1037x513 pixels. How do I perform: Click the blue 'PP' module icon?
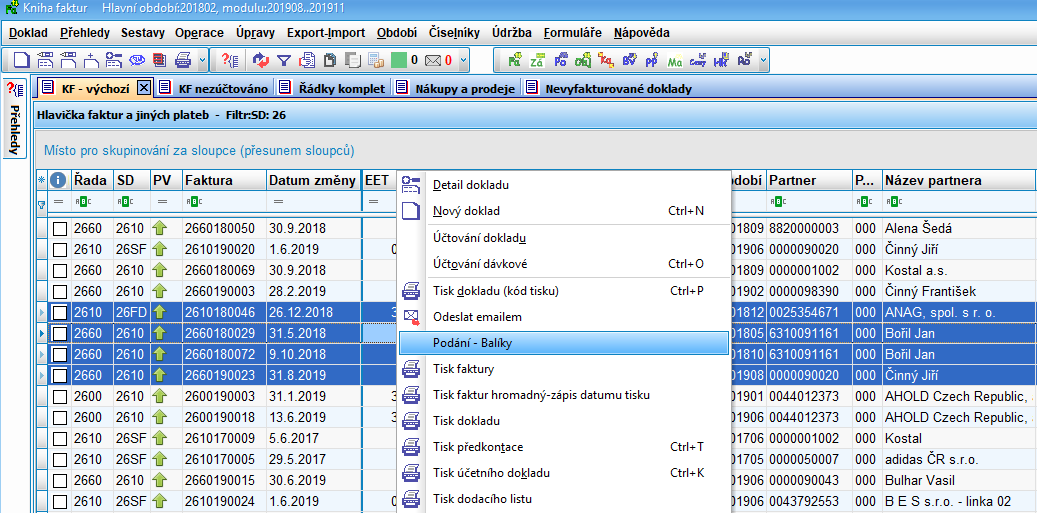[x=651, y=60]
